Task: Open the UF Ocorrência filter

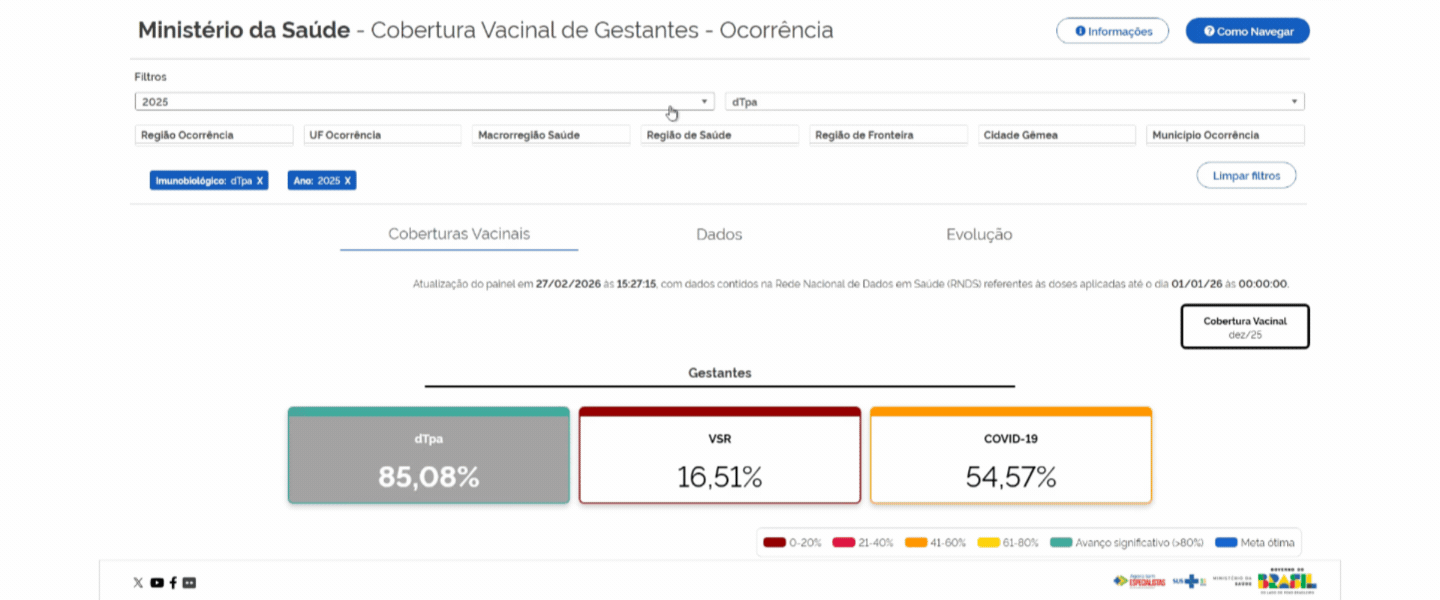Action: coord(382,135)
